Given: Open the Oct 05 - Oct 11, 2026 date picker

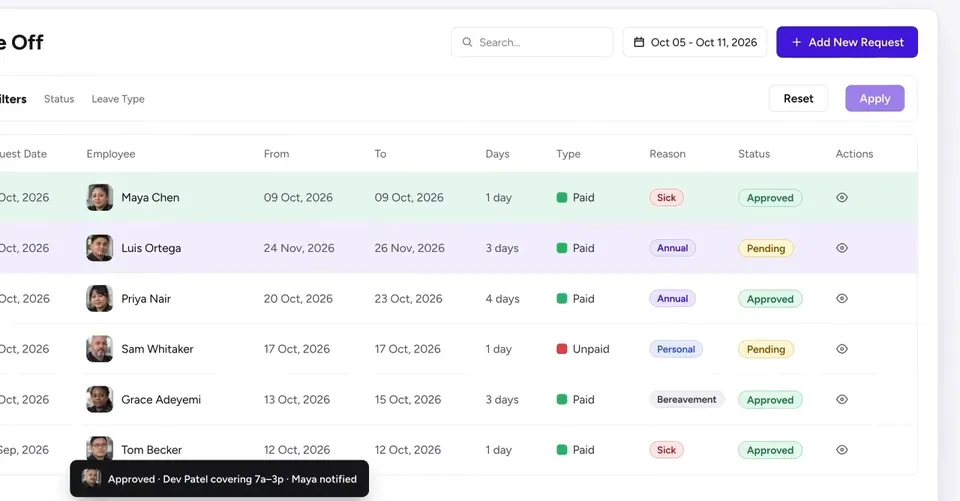Looking at the screenshot, I should pos(695,42).
